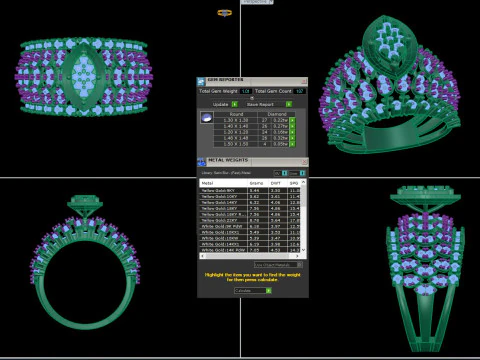Click the ring model in top-view viewport

click(x=84, y=77)
